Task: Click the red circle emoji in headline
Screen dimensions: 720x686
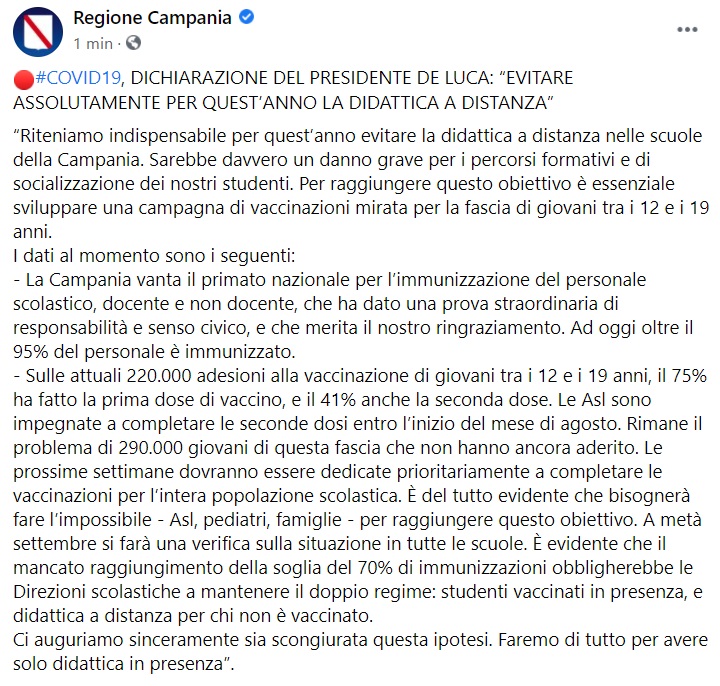Action: 23,78
